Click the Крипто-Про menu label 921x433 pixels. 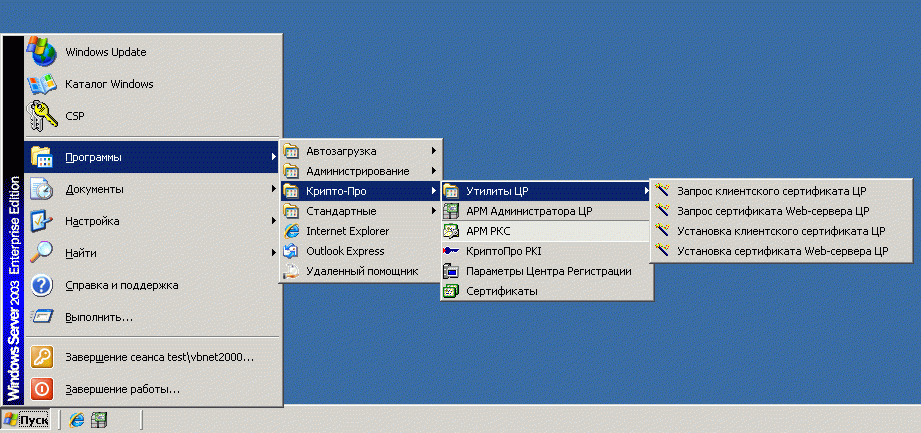point(336,191)
